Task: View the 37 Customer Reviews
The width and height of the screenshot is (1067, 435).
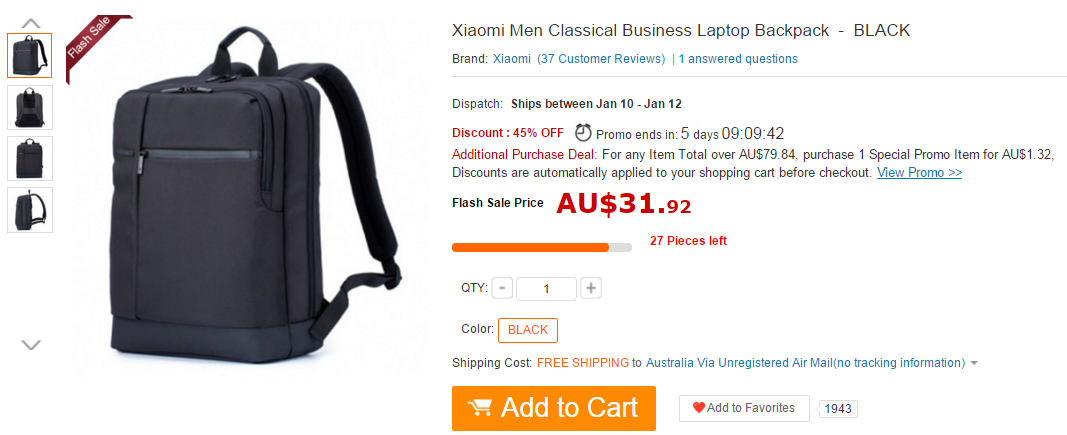Action: pyautogui.click(x=602, y=59)
